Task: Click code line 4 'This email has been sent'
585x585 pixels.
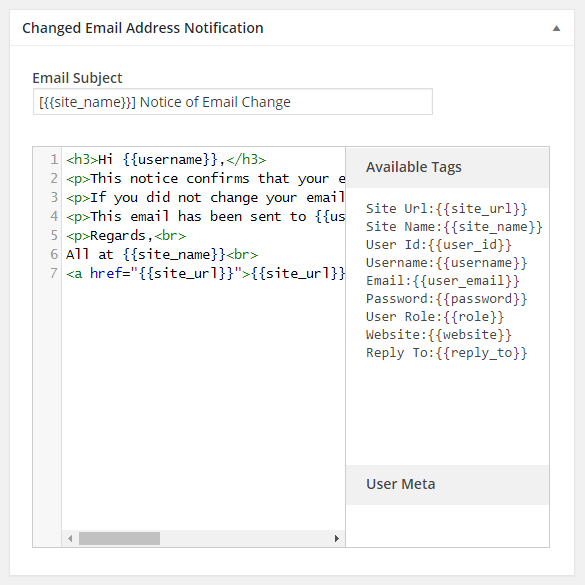Action: point(205,217)
